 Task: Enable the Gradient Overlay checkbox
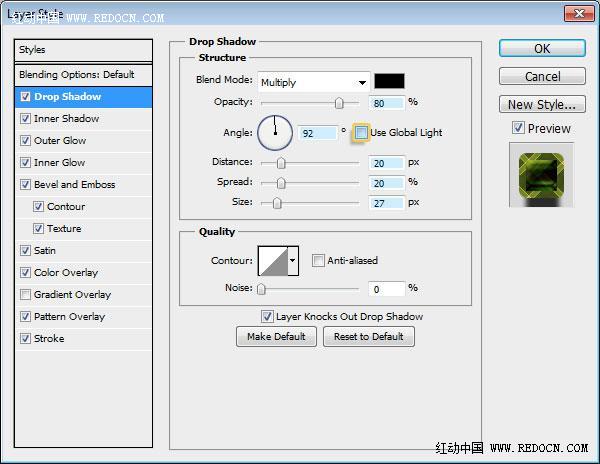[x=25, y=295]
